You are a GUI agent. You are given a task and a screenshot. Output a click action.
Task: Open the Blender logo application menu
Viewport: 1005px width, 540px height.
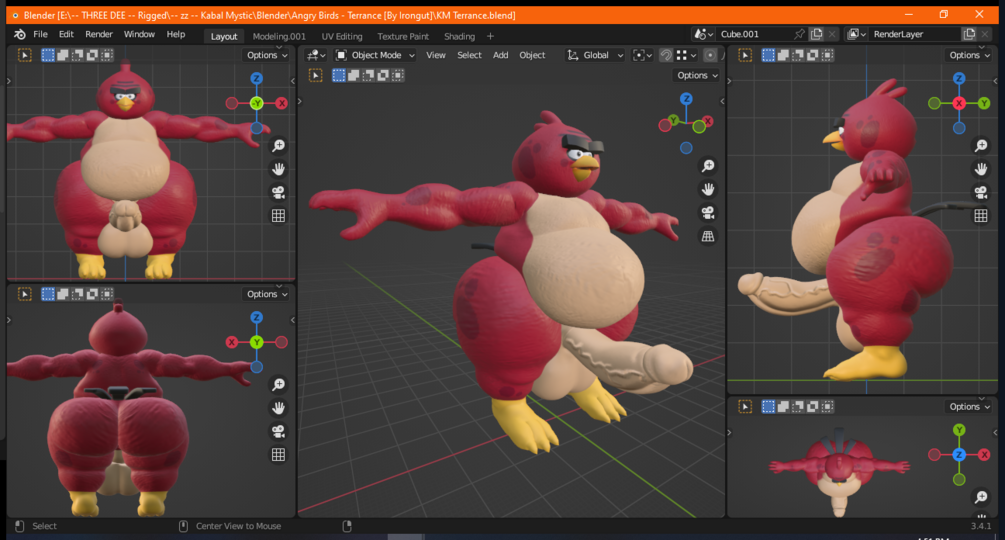pyautogui.click(x=20, y=35)
